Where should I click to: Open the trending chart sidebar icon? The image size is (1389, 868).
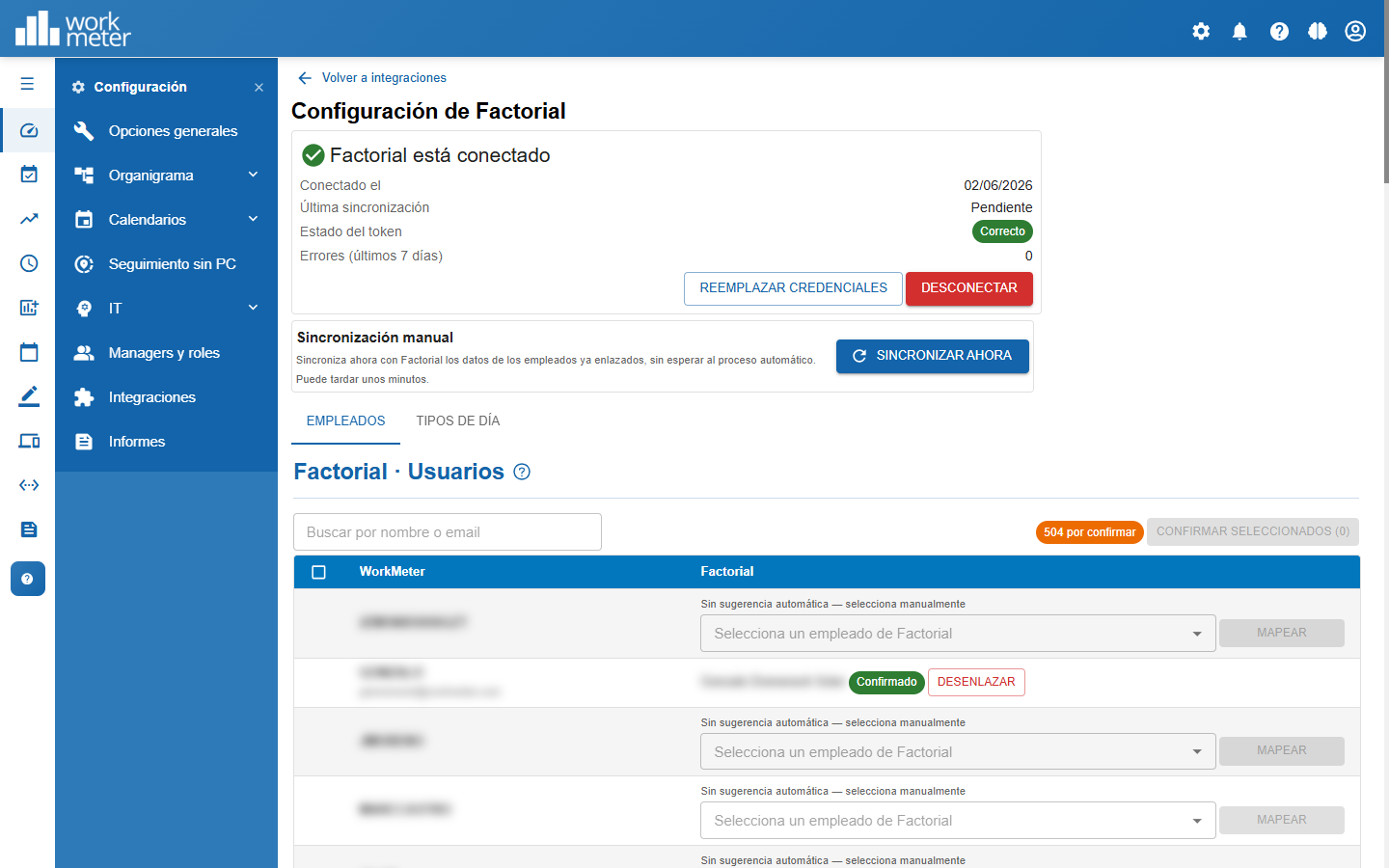coord(29,219)
